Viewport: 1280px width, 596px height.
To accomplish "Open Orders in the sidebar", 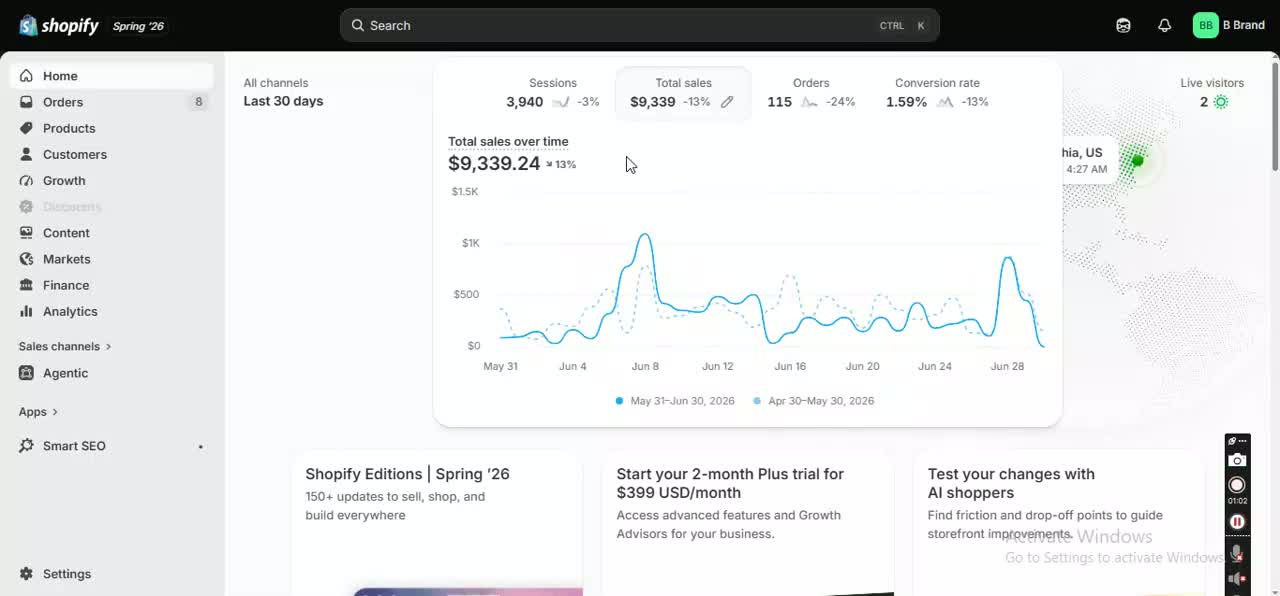I will (x=112, y=102).
